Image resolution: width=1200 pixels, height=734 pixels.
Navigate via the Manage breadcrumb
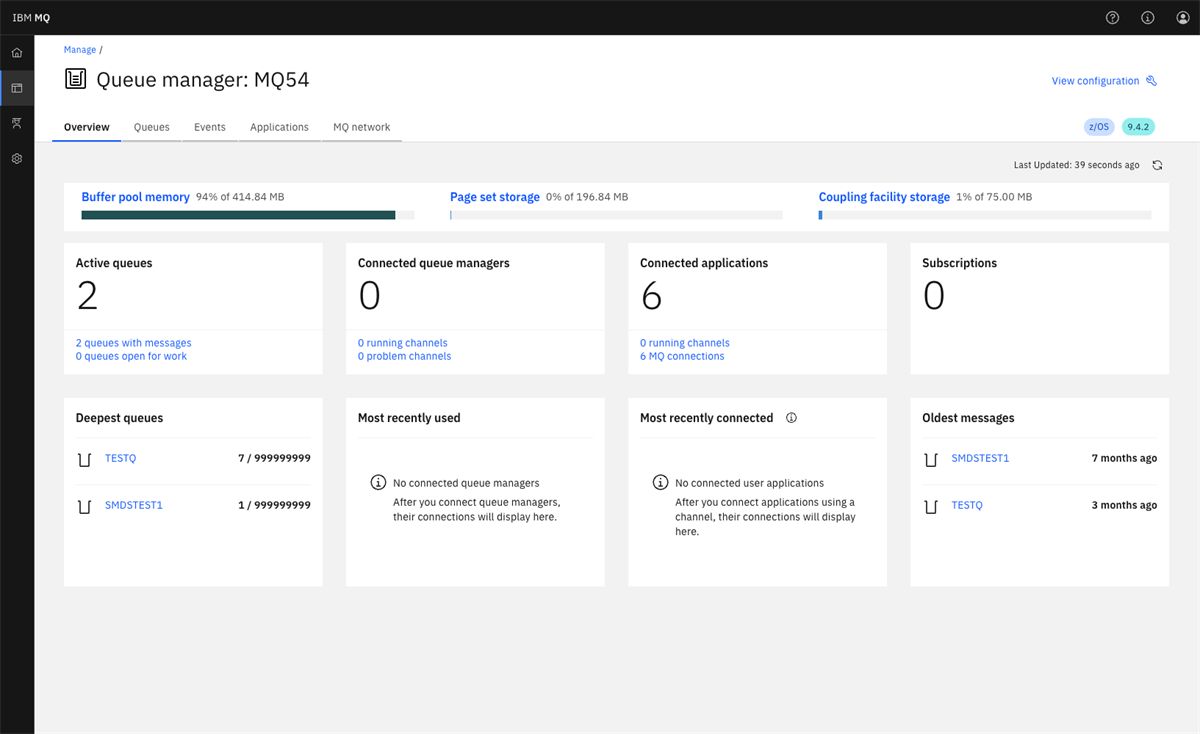tap(79, 48)
